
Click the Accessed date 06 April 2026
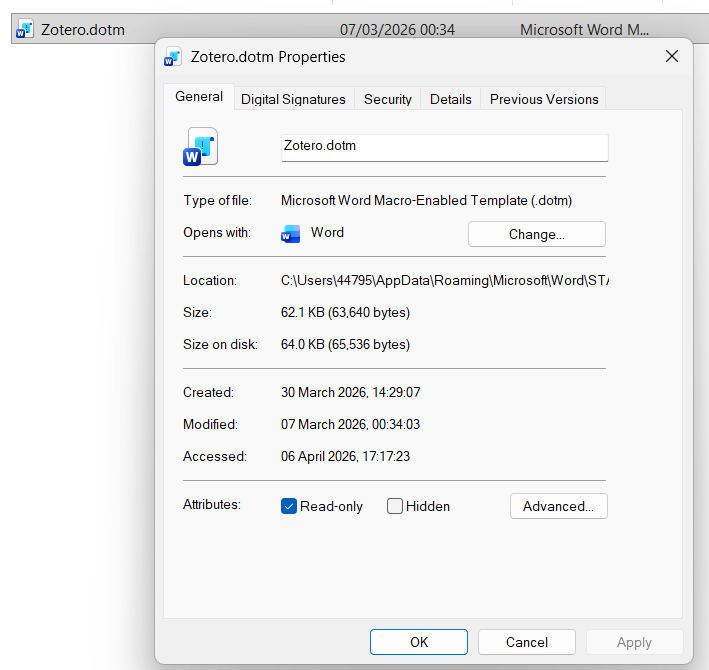(x=345, y=457)
